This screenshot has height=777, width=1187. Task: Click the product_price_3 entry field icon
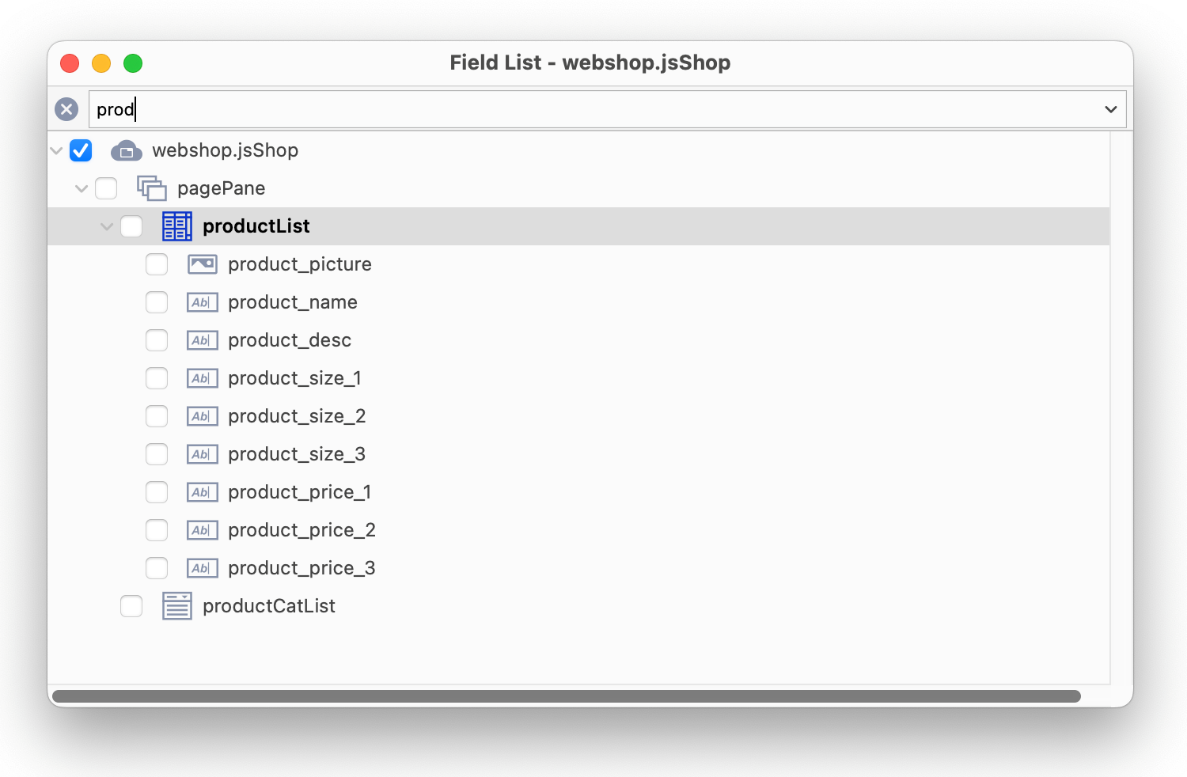[x=202, y=568]
